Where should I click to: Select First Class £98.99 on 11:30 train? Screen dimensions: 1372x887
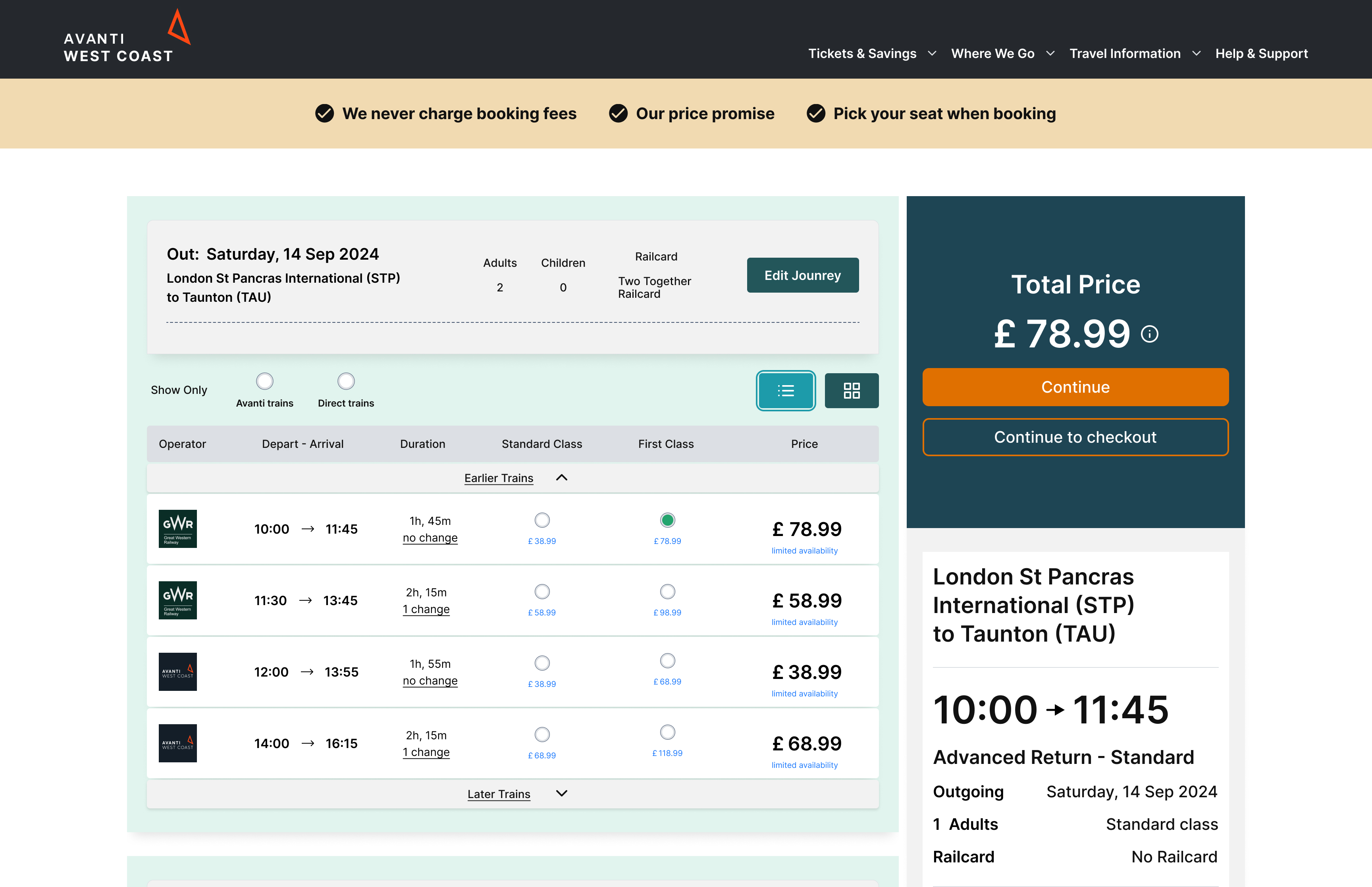point(667,592)
